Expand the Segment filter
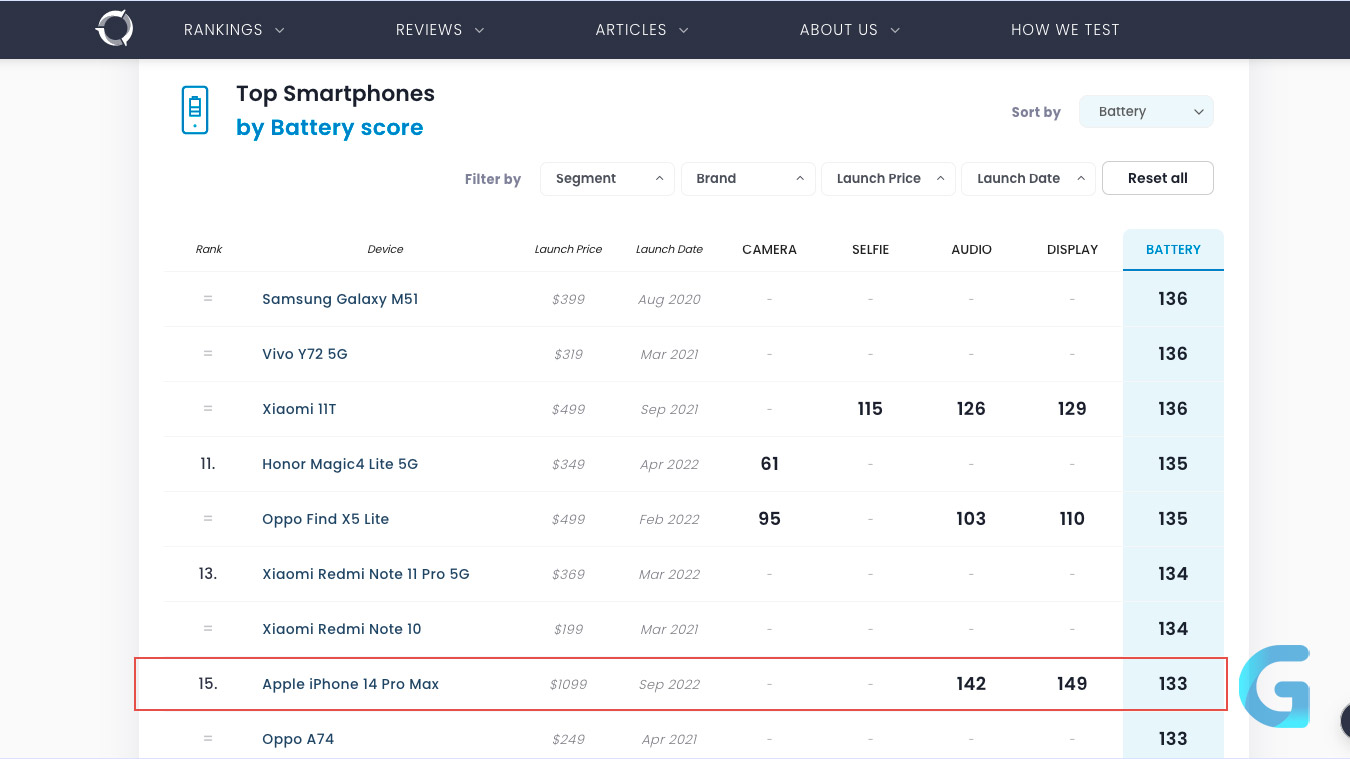The height and width of the screenshot is (759, 1350). [607, 178]
